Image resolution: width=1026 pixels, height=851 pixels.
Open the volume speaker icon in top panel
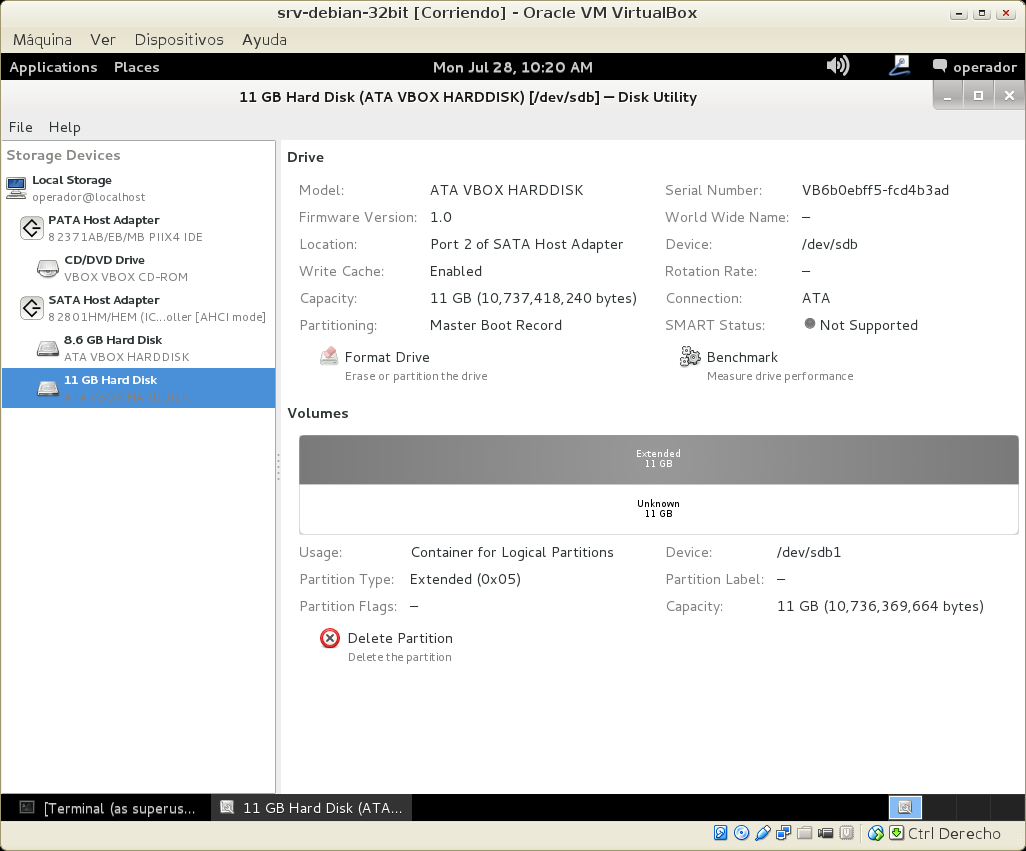tap(837, 67)
